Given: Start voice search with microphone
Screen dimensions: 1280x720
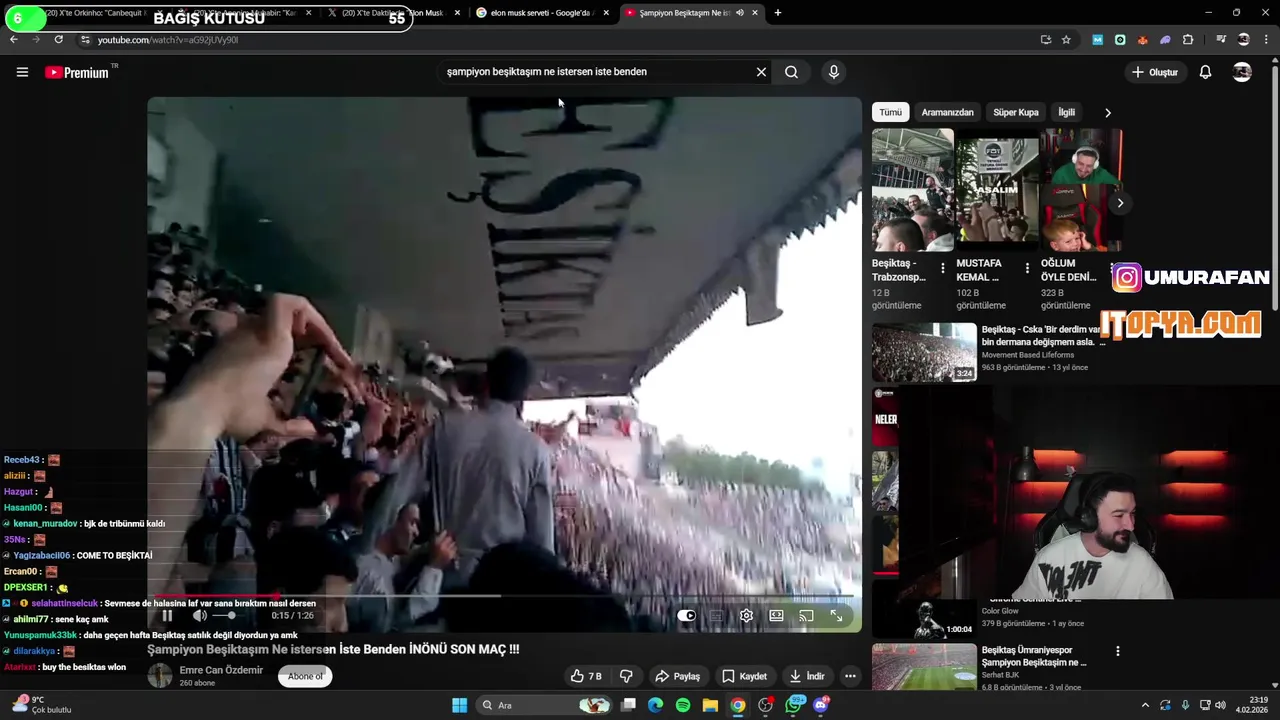Looking at the screenshot, I should point(833,72).
